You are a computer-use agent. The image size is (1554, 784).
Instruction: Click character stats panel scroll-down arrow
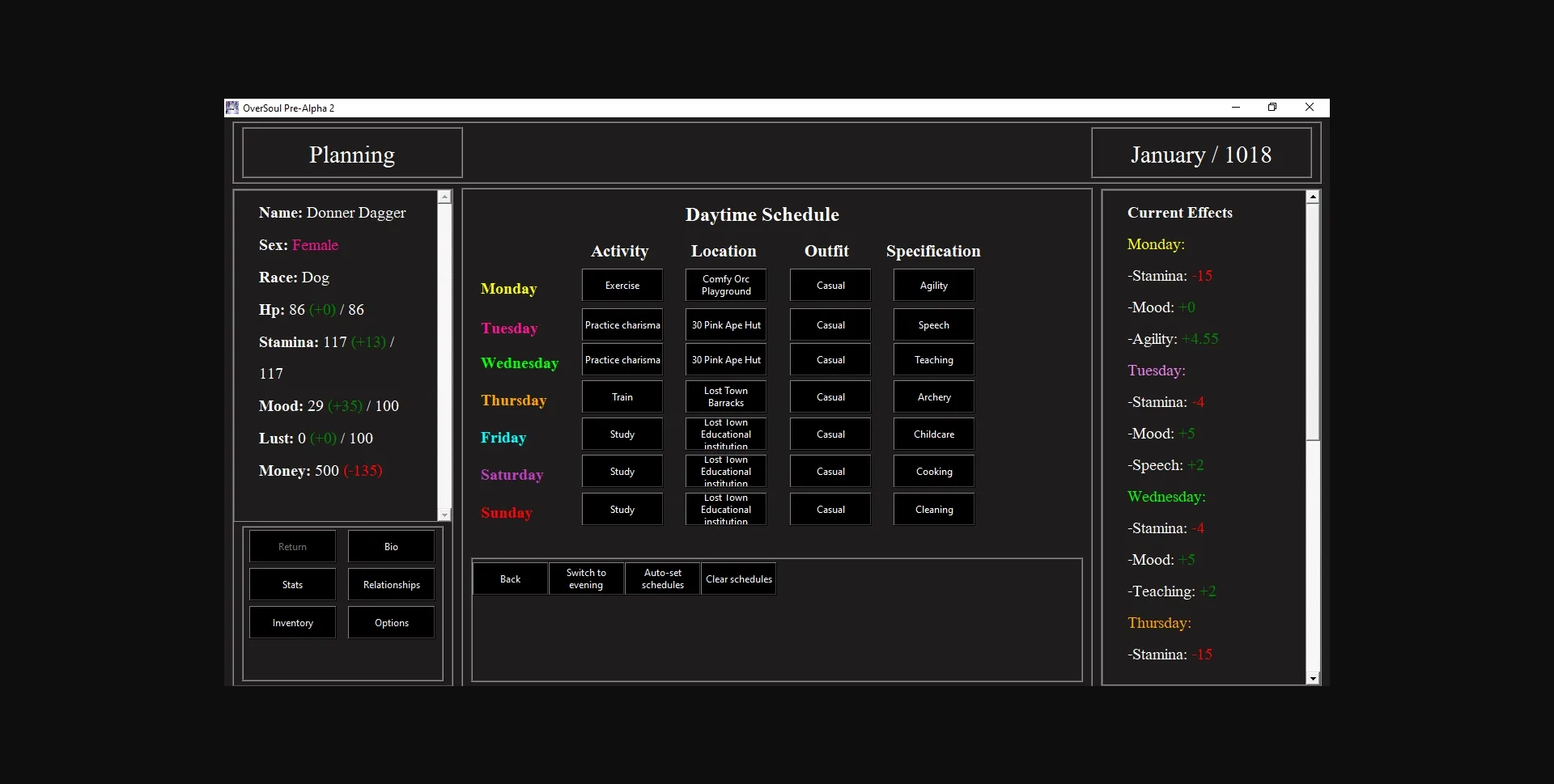coord(444,515)
